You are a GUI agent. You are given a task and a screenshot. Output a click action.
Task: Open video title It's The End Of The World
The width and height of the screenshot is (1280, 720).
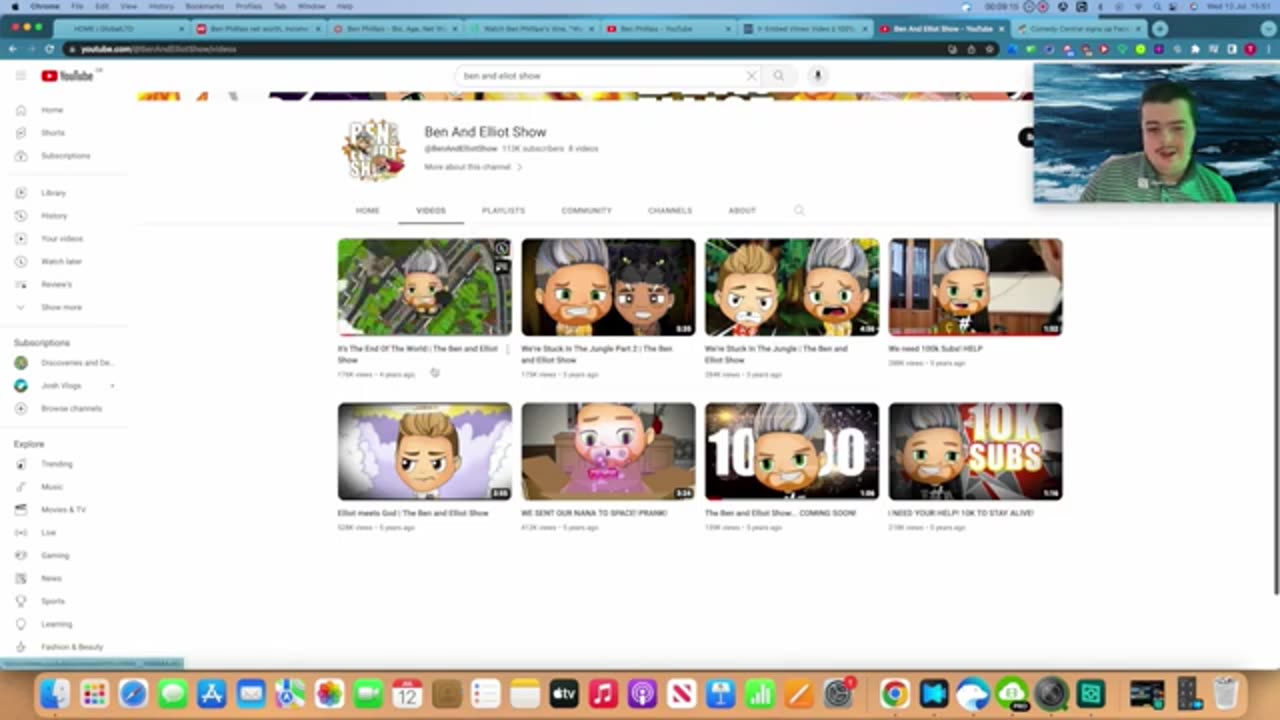(x=417, y=354)
